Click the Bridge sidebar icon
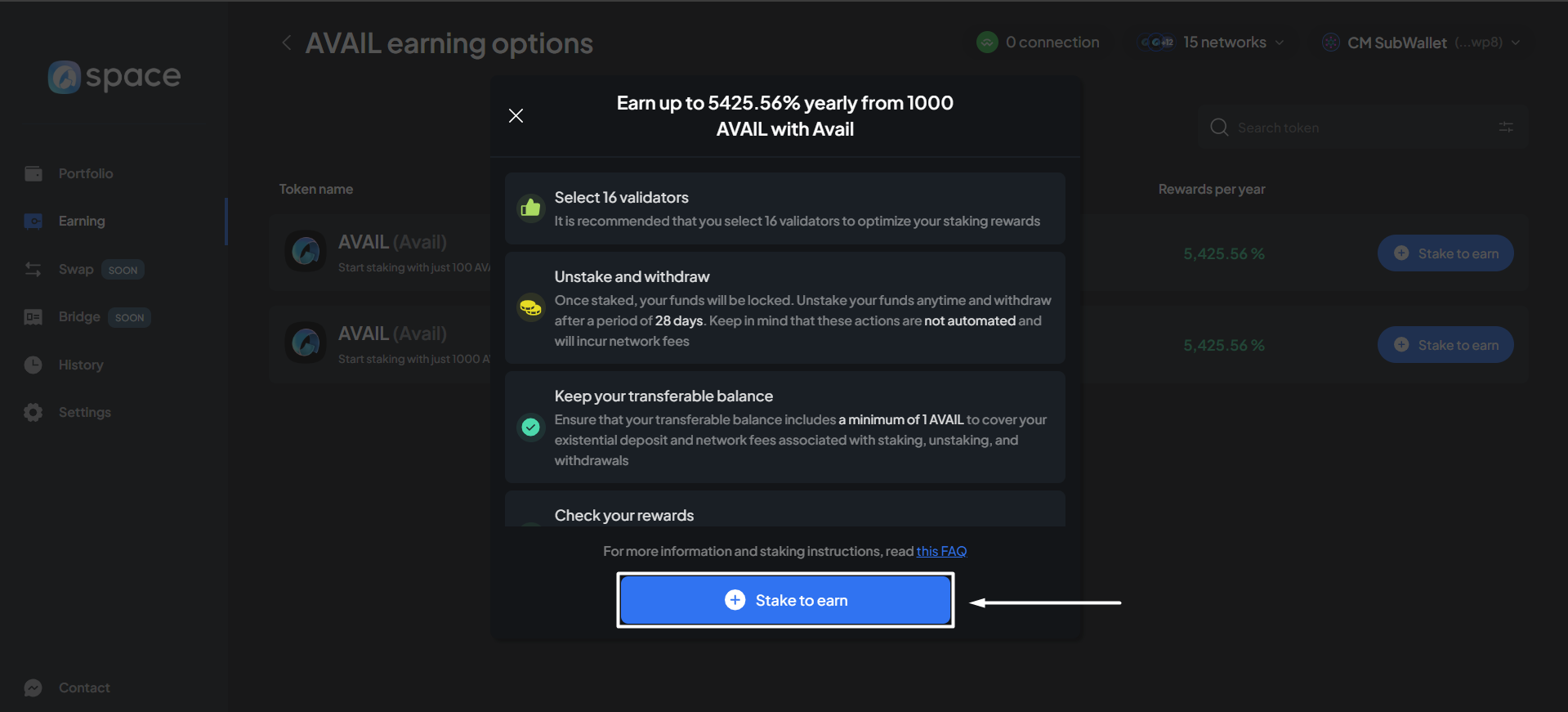 click(x=34, y=317)
